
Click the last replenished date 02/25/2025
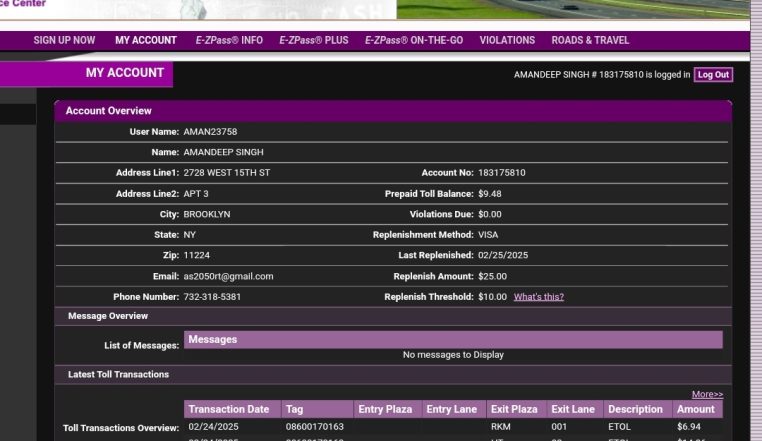coord(503,255)
